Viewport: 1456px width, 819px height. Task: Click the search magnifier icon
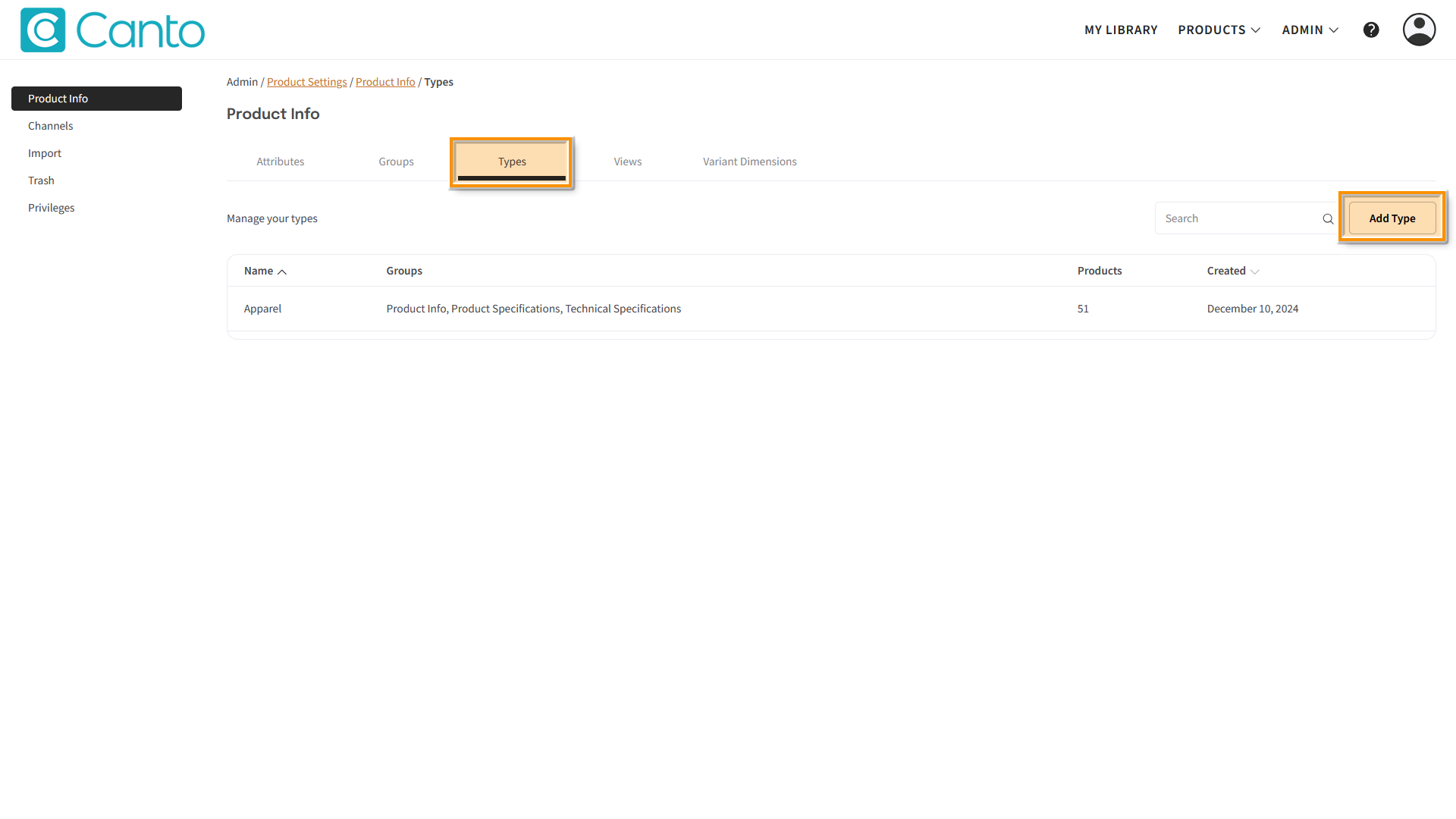pyautogui.click(x=1328, y=219)
